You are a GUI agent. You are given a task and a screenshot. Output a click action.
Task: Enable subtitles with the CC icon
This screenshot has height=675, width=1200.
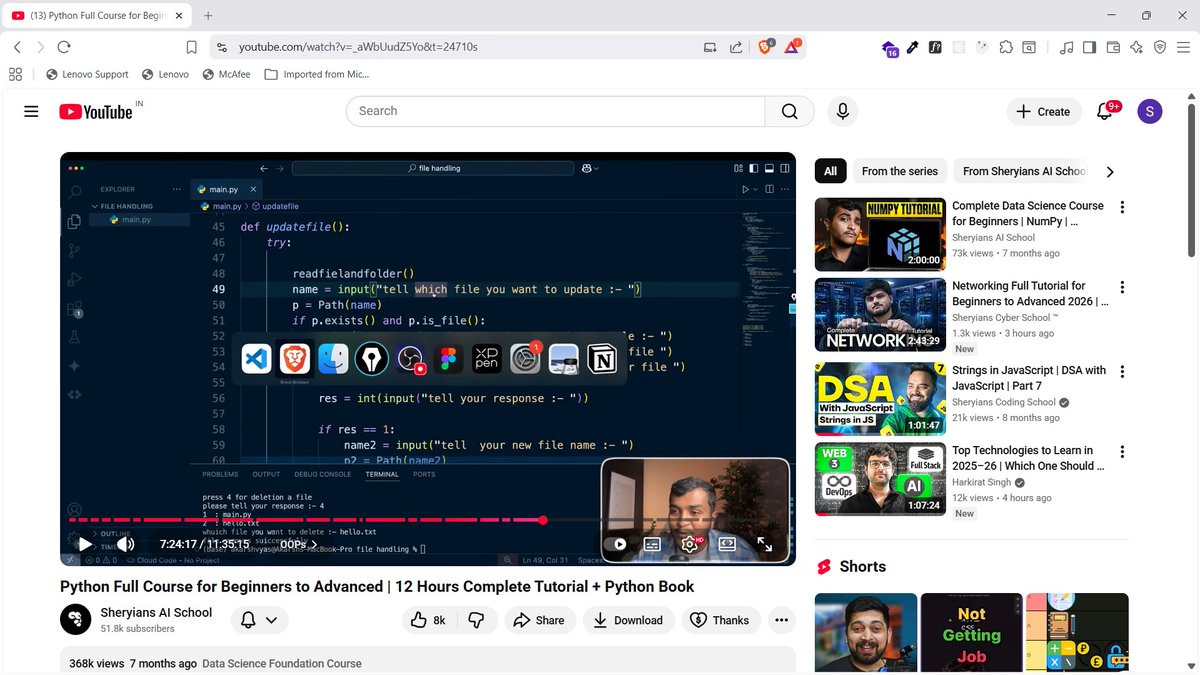point(652,544)
